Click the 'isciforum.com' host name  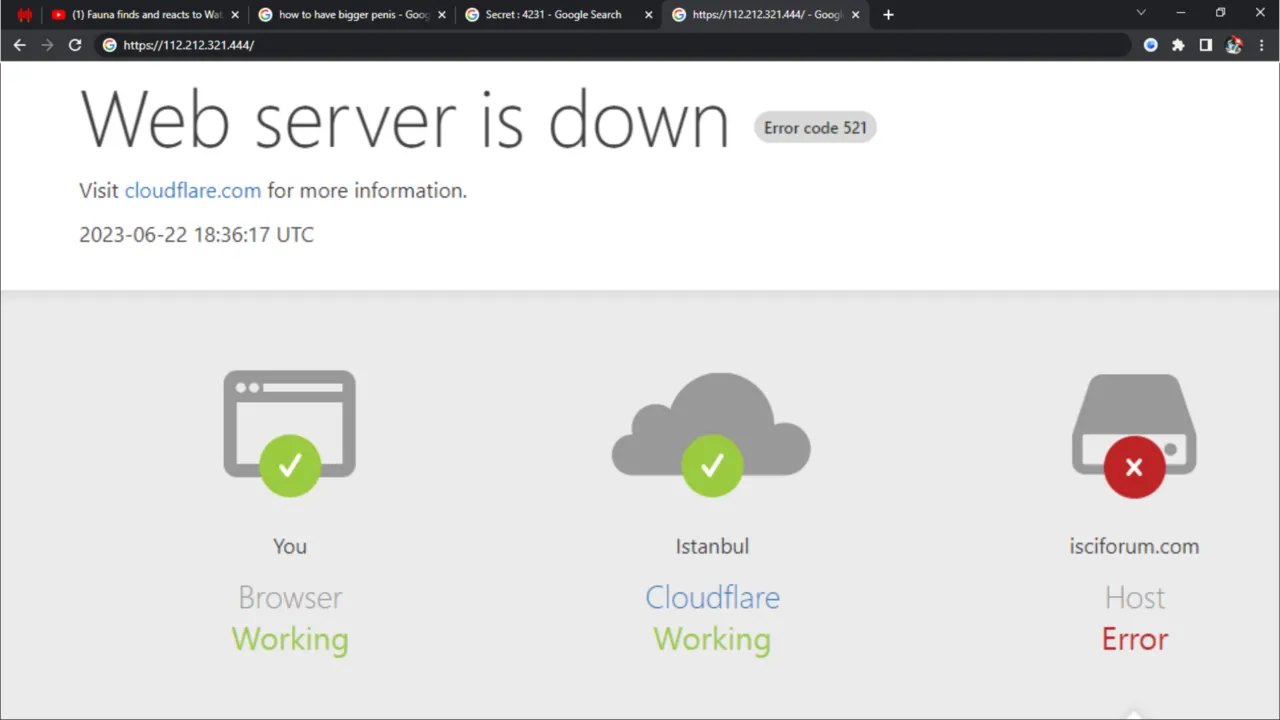[x=1134, y=546]
